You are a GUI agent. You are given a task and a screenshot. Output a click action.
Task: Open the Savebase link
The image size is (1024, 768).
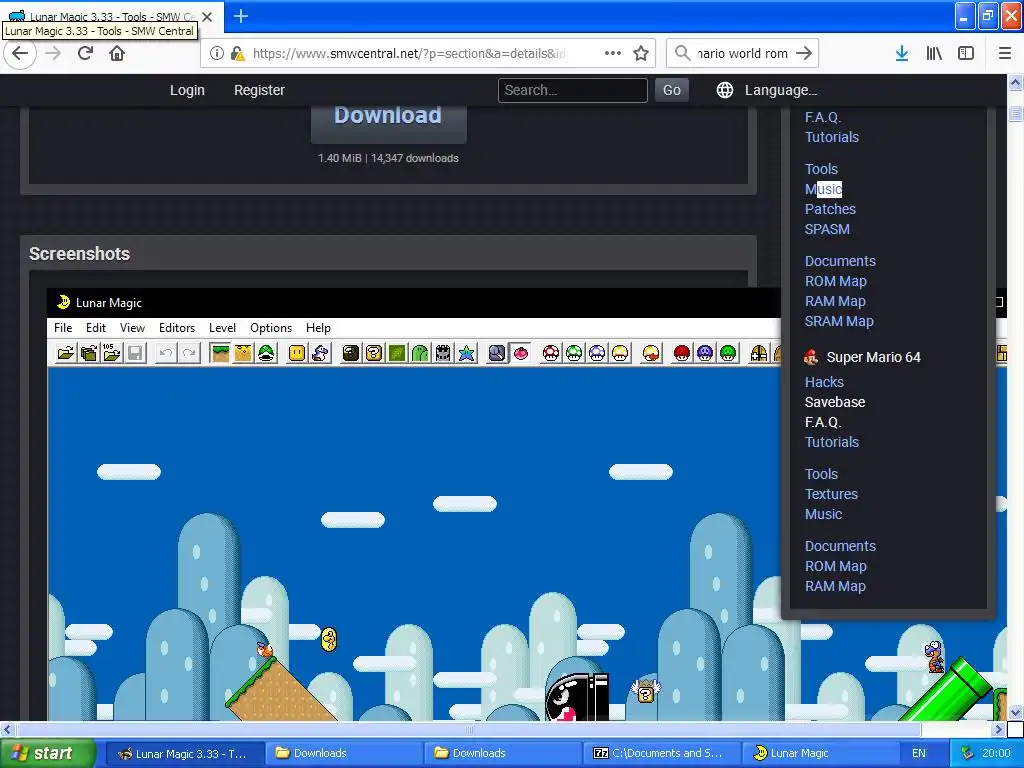click(835, 402)
